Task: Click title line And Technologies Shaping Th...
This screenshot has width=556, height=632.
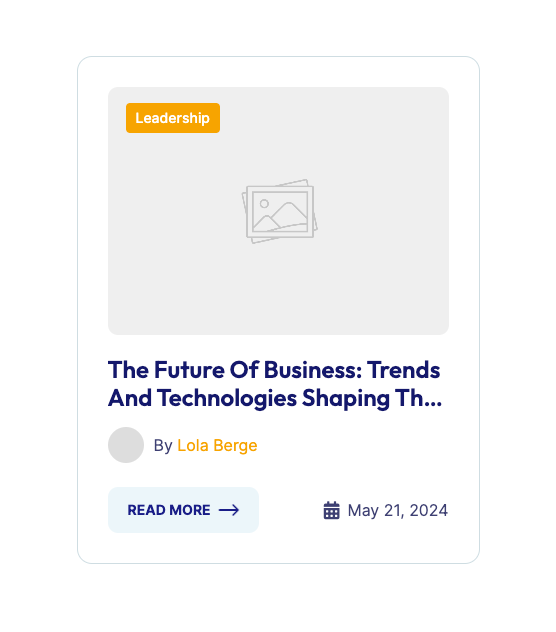Action: (275, 398)
